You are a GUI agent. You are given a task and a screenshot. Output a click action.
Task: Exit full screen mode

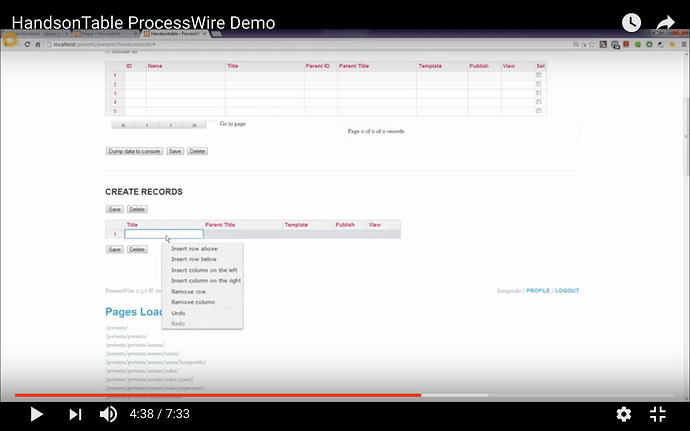tap(658, 414)
